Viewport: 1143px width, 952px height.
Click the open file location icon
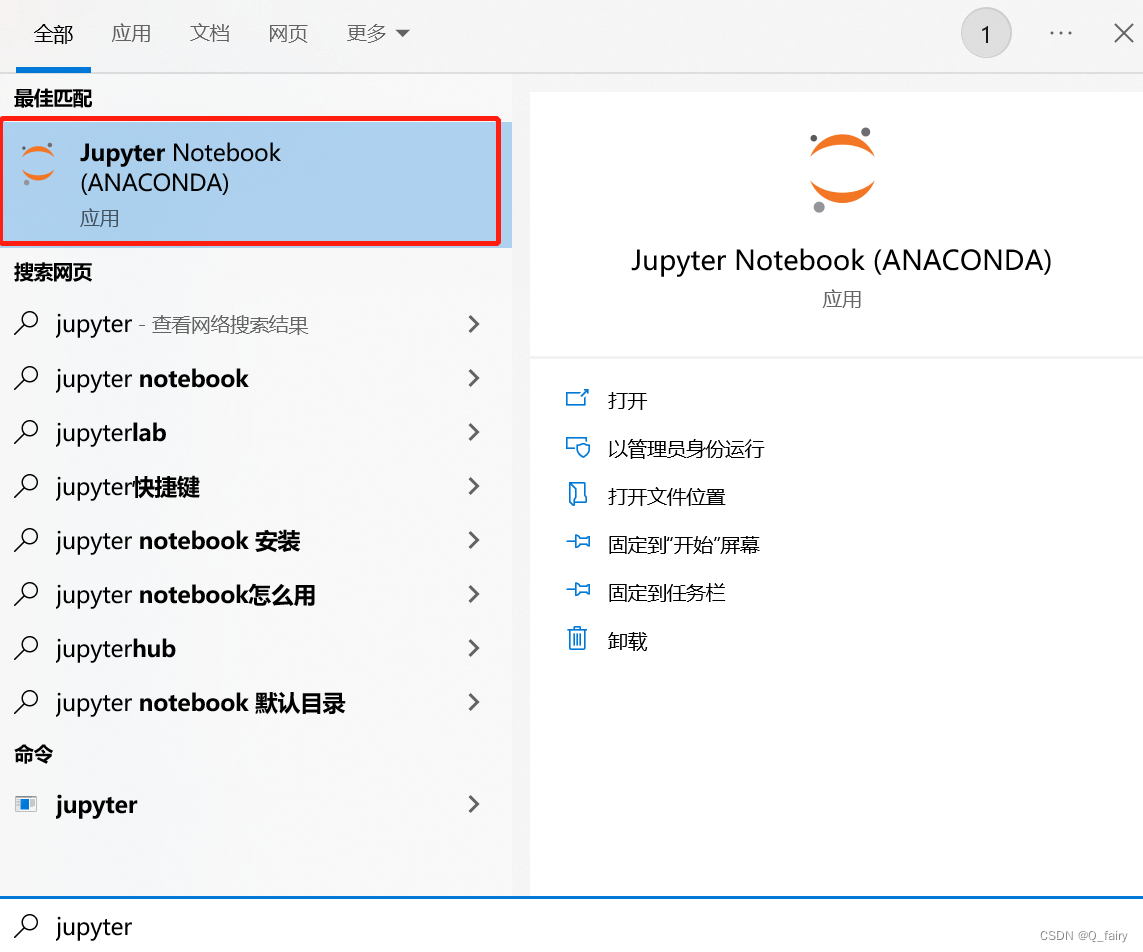pos(577,494)
